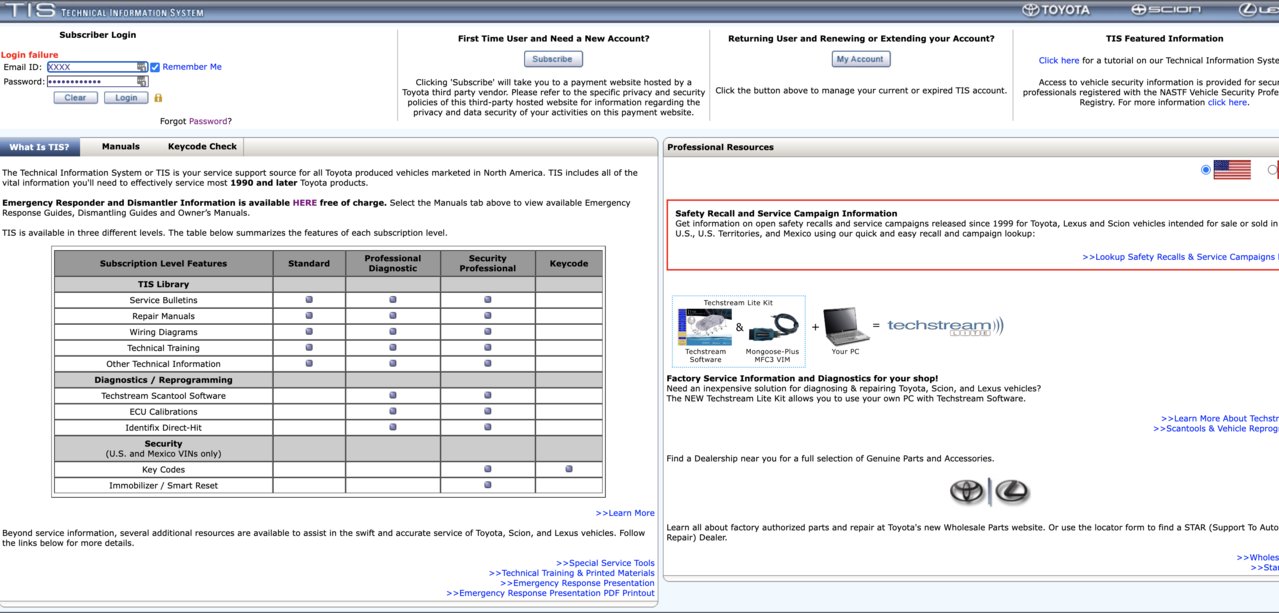Open the Remember Me link text
Screen dimensions: 1279x613
[x=192, y=67]
